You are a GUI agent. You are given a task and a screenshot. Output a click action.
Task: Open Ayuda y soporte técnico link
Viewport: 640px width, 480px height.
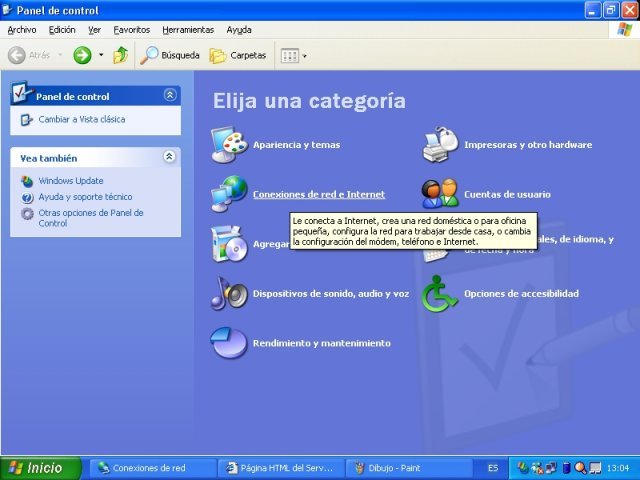click(85, 197)
